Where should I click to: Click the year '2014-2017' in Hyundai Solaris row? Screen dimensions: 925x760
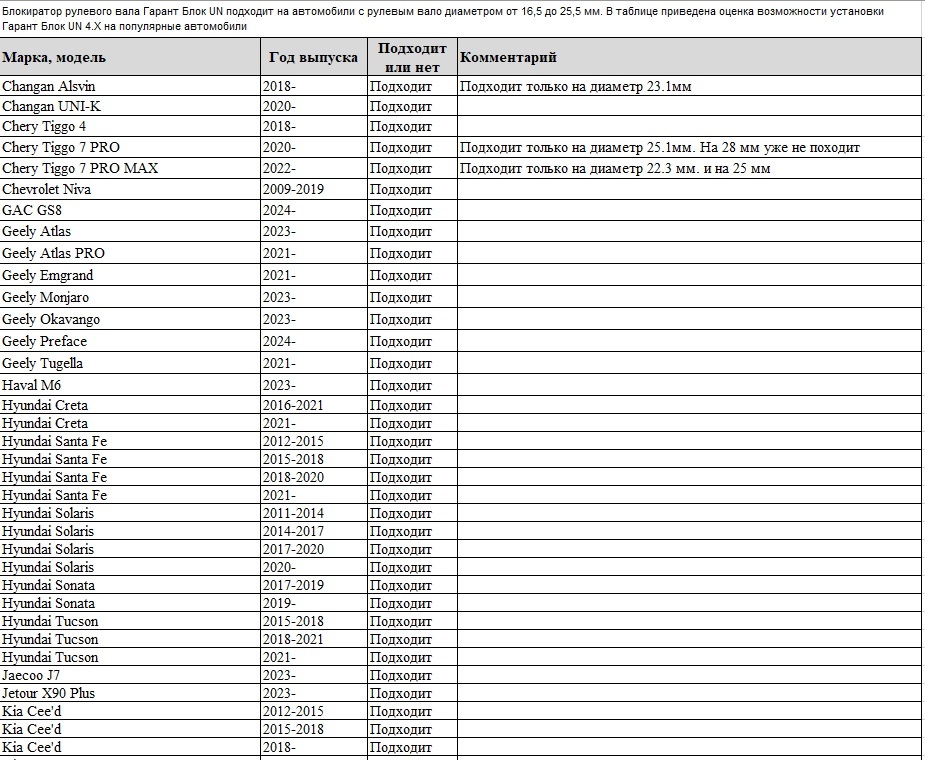pos(314,531)
